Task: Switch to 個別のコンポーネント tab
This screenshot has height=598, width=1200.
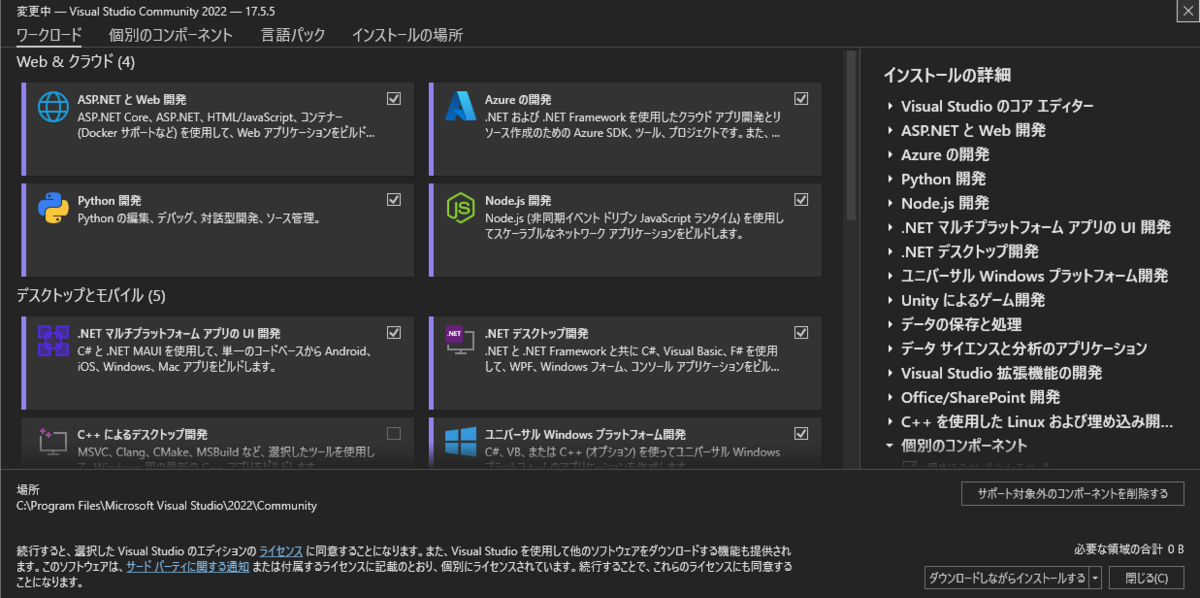Action: [171, 35]
